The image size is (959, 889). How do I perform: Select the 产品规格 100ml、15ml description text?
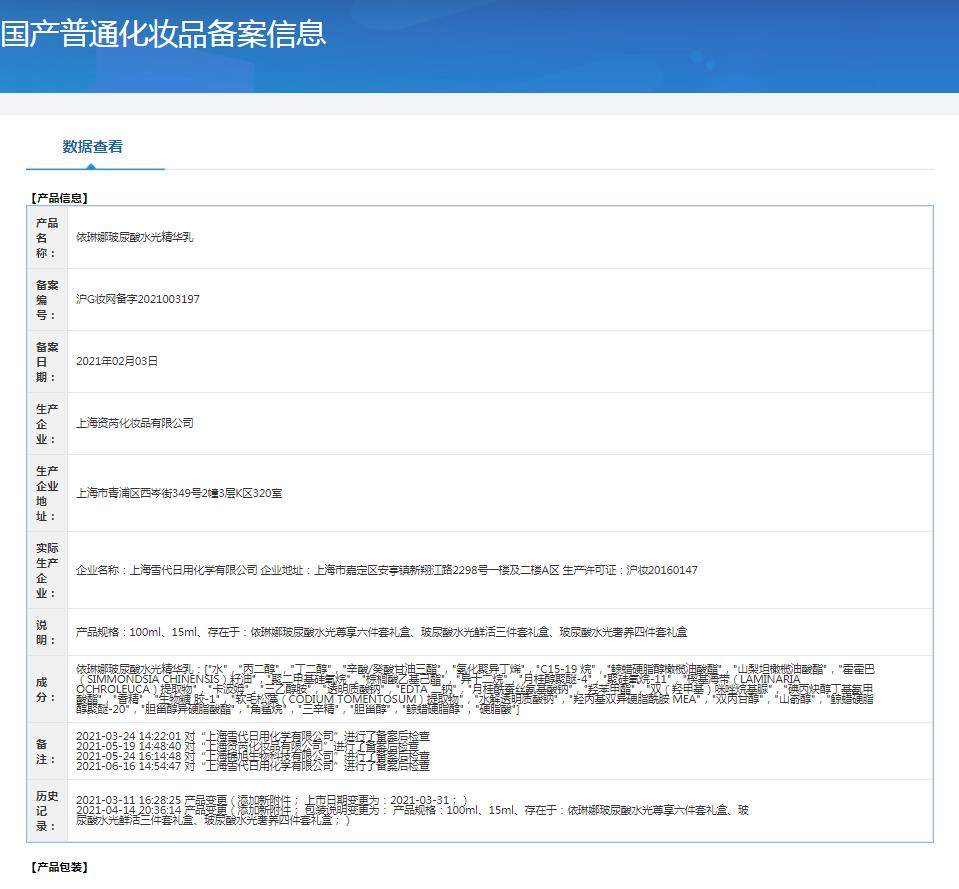click(x=382, y=632)
